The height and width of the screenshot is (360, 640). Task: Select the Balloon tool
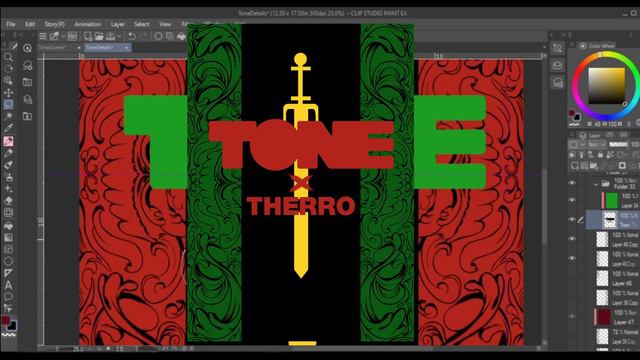[x=8, y=296]
